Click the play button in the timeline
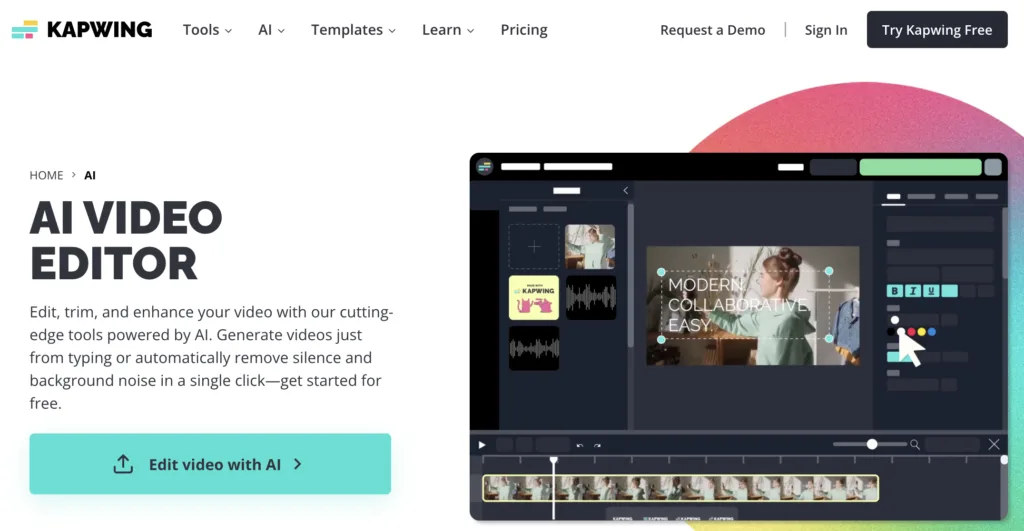1024x531 pixels. 482,445
